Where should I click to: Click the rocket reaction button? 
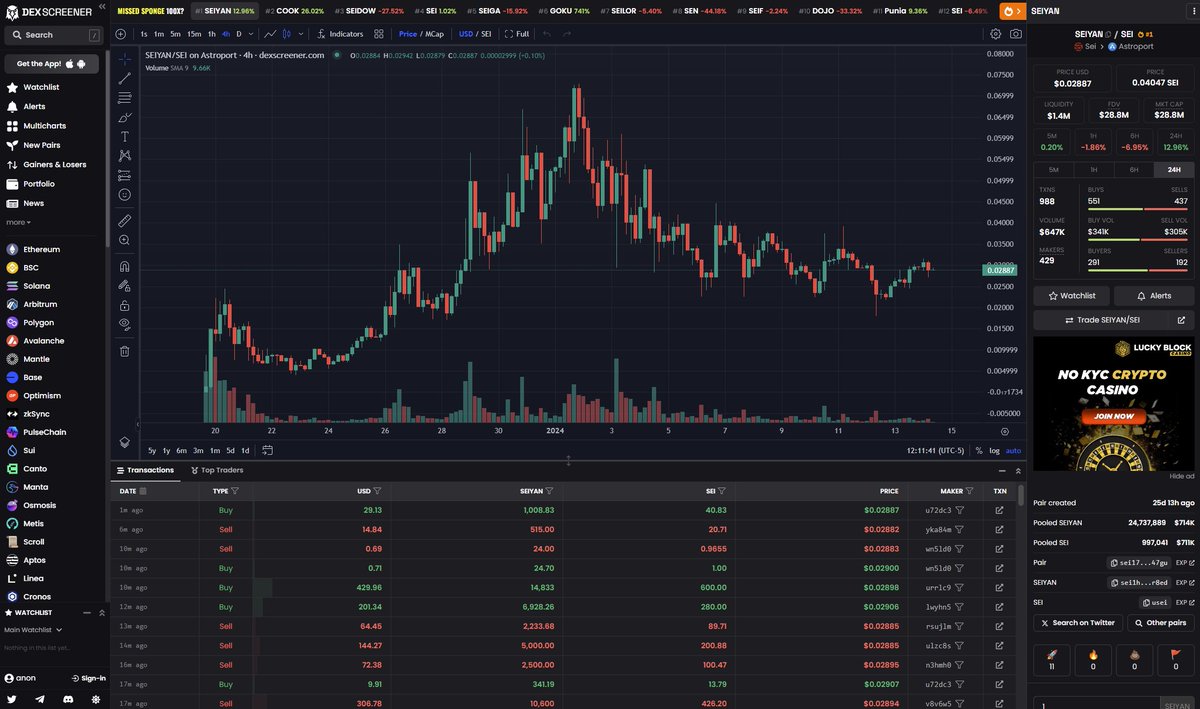pos(1052,660)
